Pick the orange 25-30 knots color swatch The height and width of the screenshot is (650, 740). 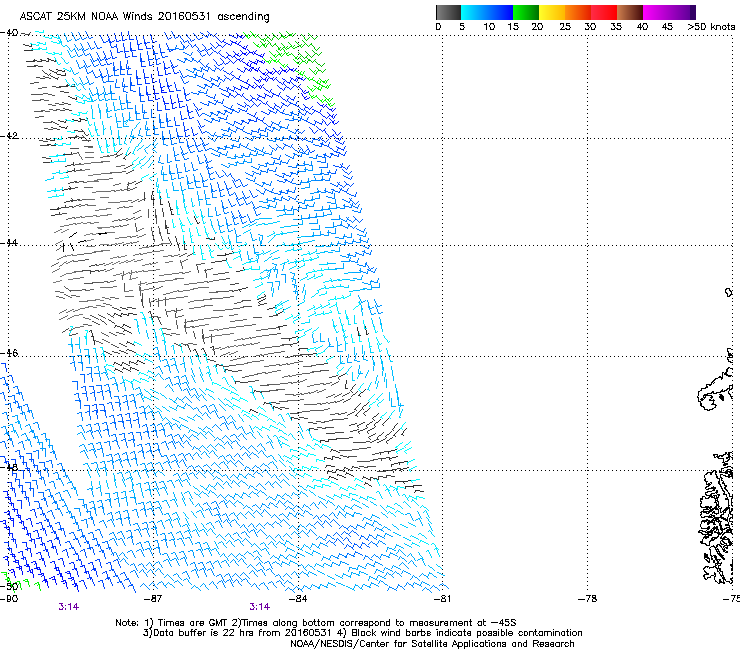pyautogui.click(x=578, y=12)
